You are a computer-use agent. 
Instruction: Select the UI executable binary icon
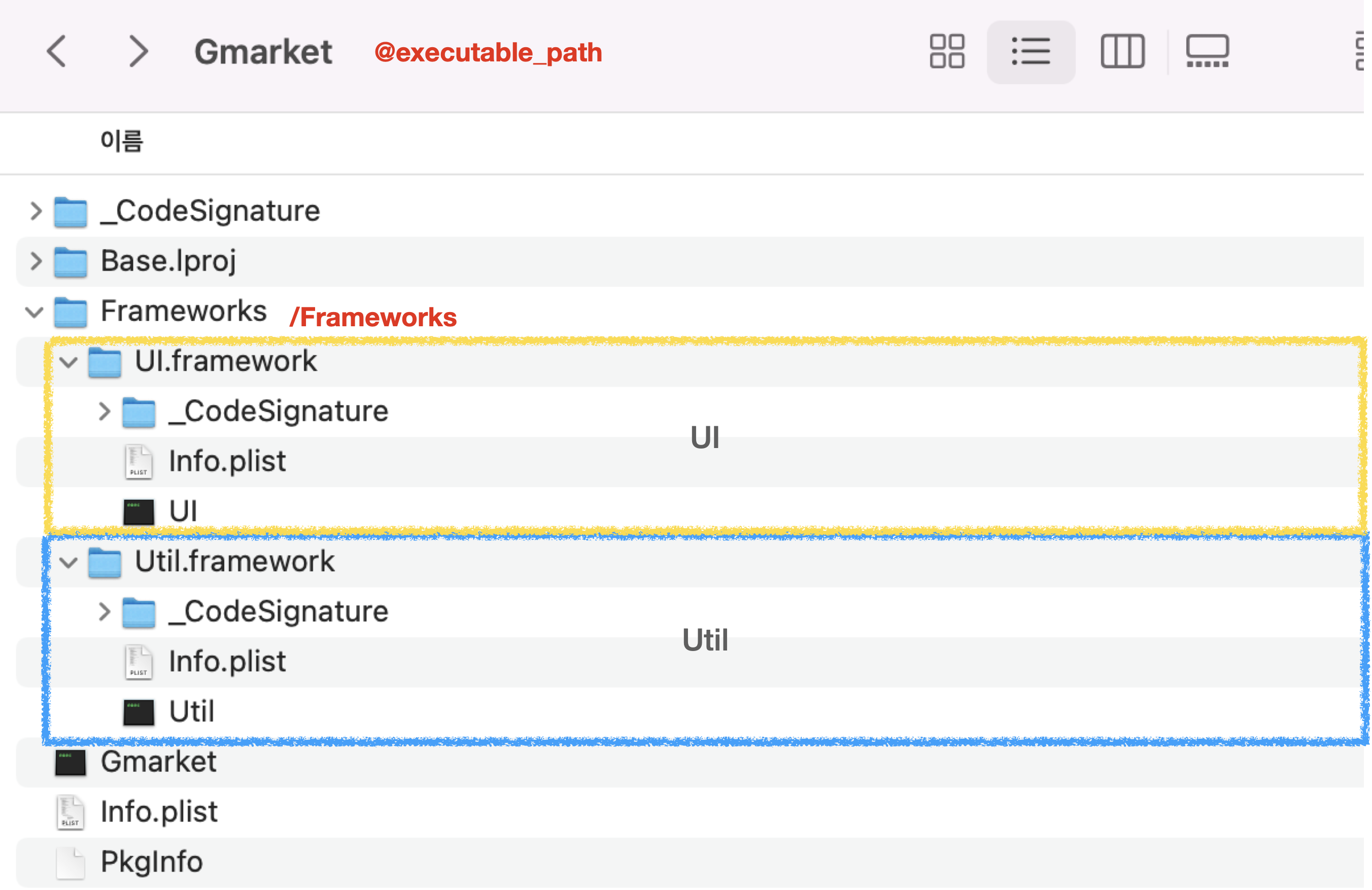139,511
